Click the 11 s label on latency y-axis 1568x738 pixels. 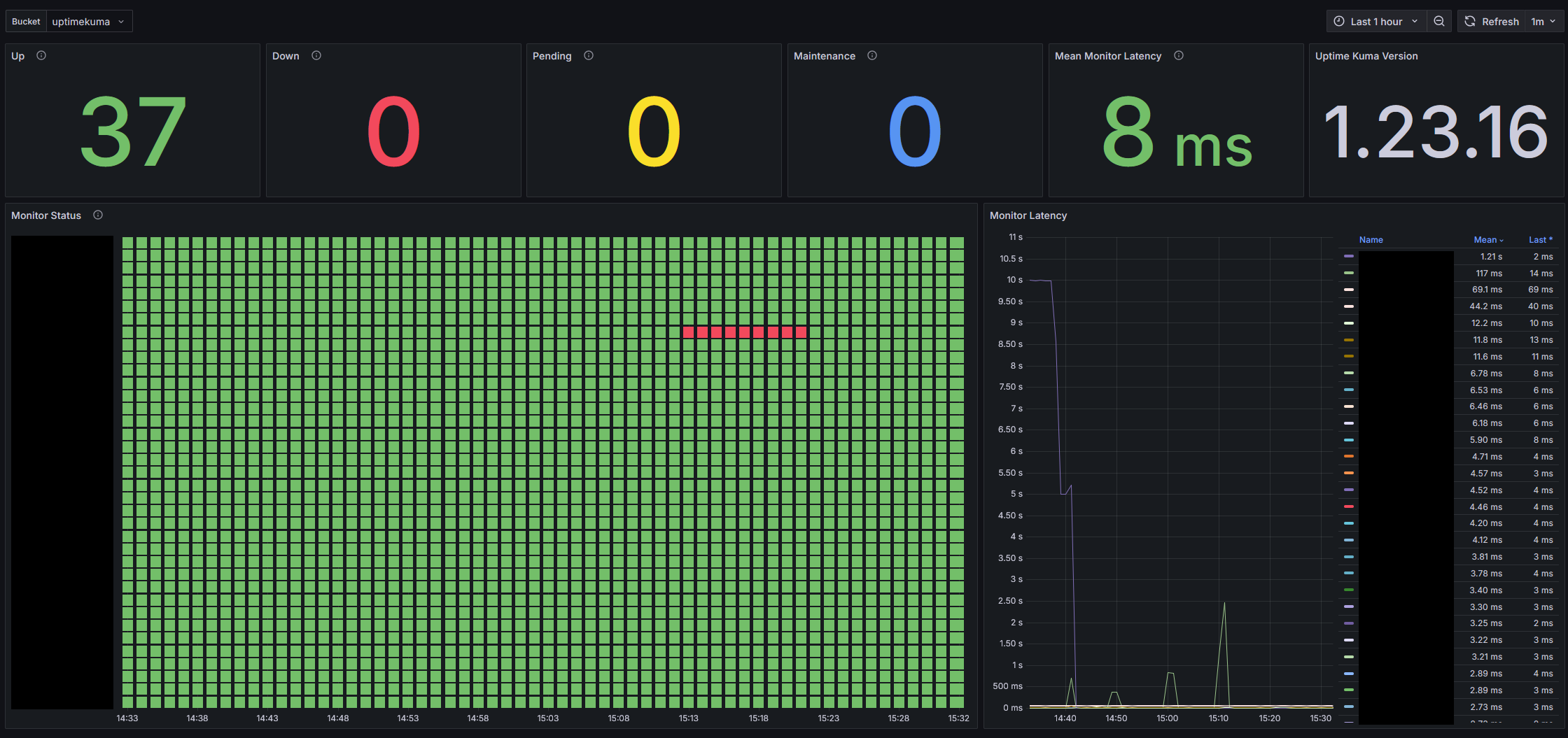click(1016, 237)
